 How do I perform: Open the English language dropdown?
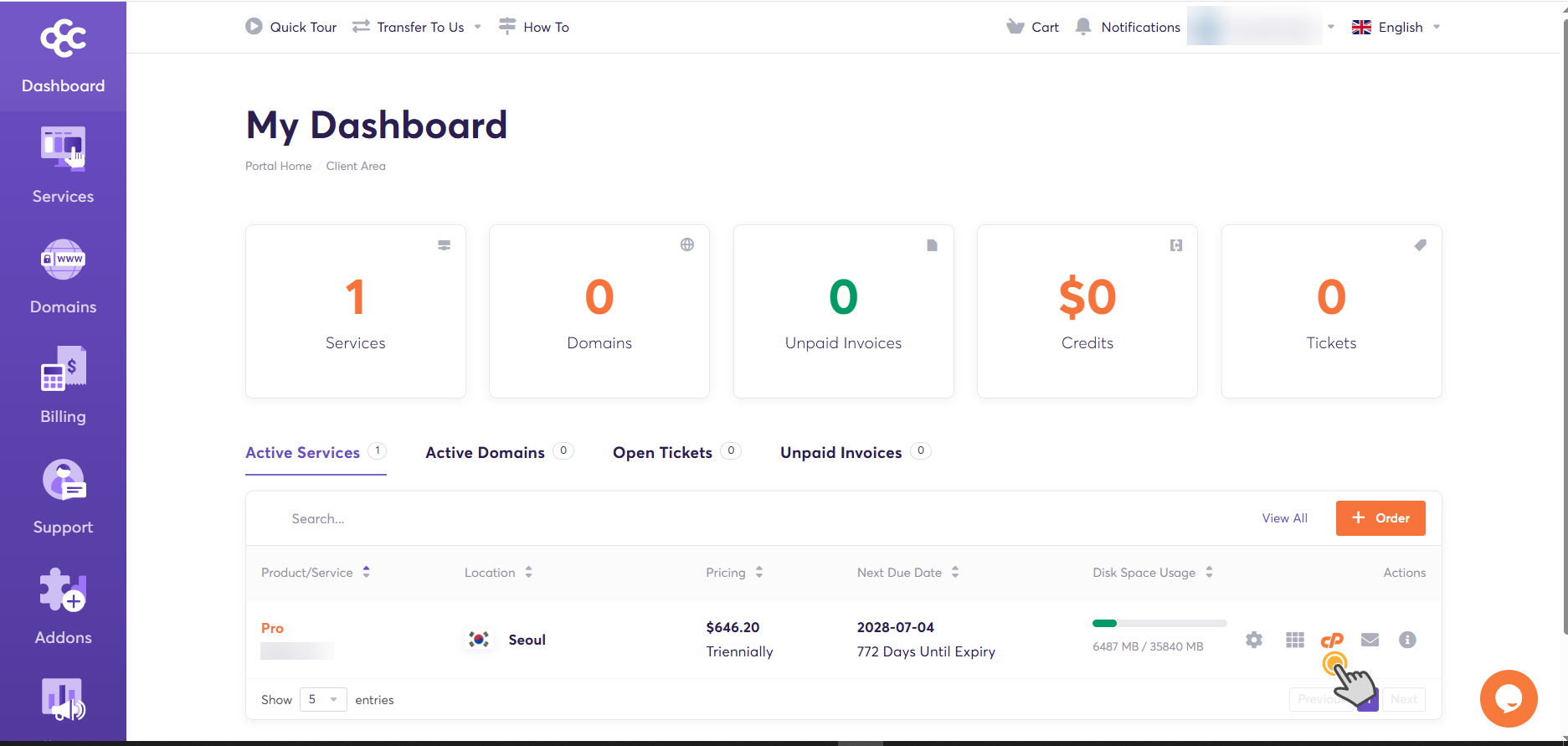[1396, 27]
